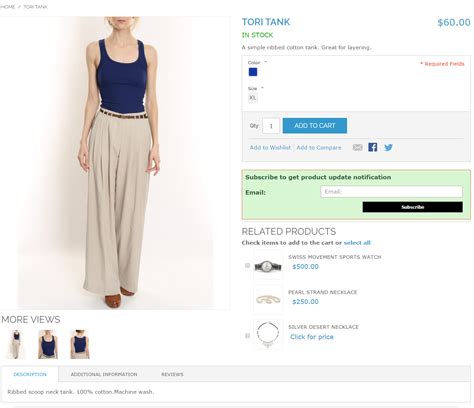The height and width of the screenshot is (408, 474).
Task: Open Silver Desert Necklace product image
Action: pyautogui.click(x=268, y=335)
